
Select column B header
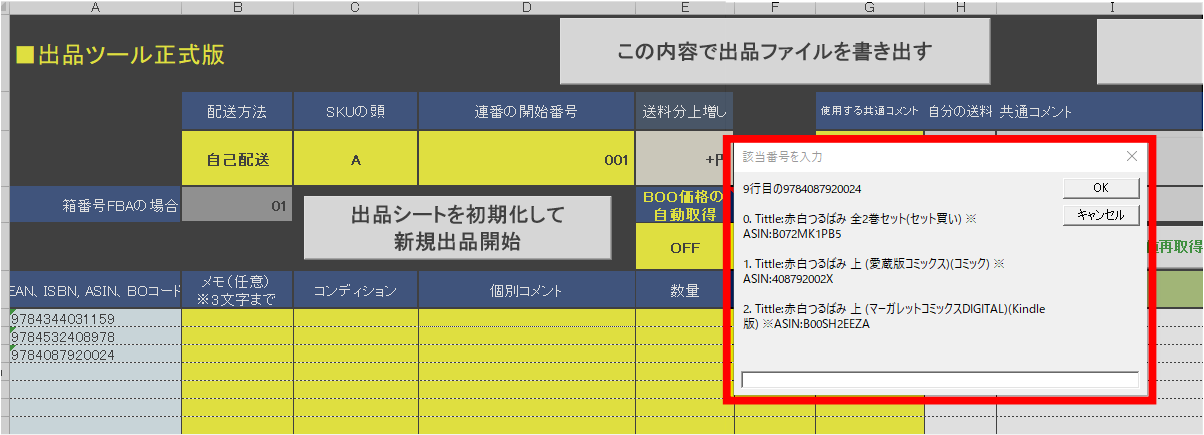click(238, 8)
